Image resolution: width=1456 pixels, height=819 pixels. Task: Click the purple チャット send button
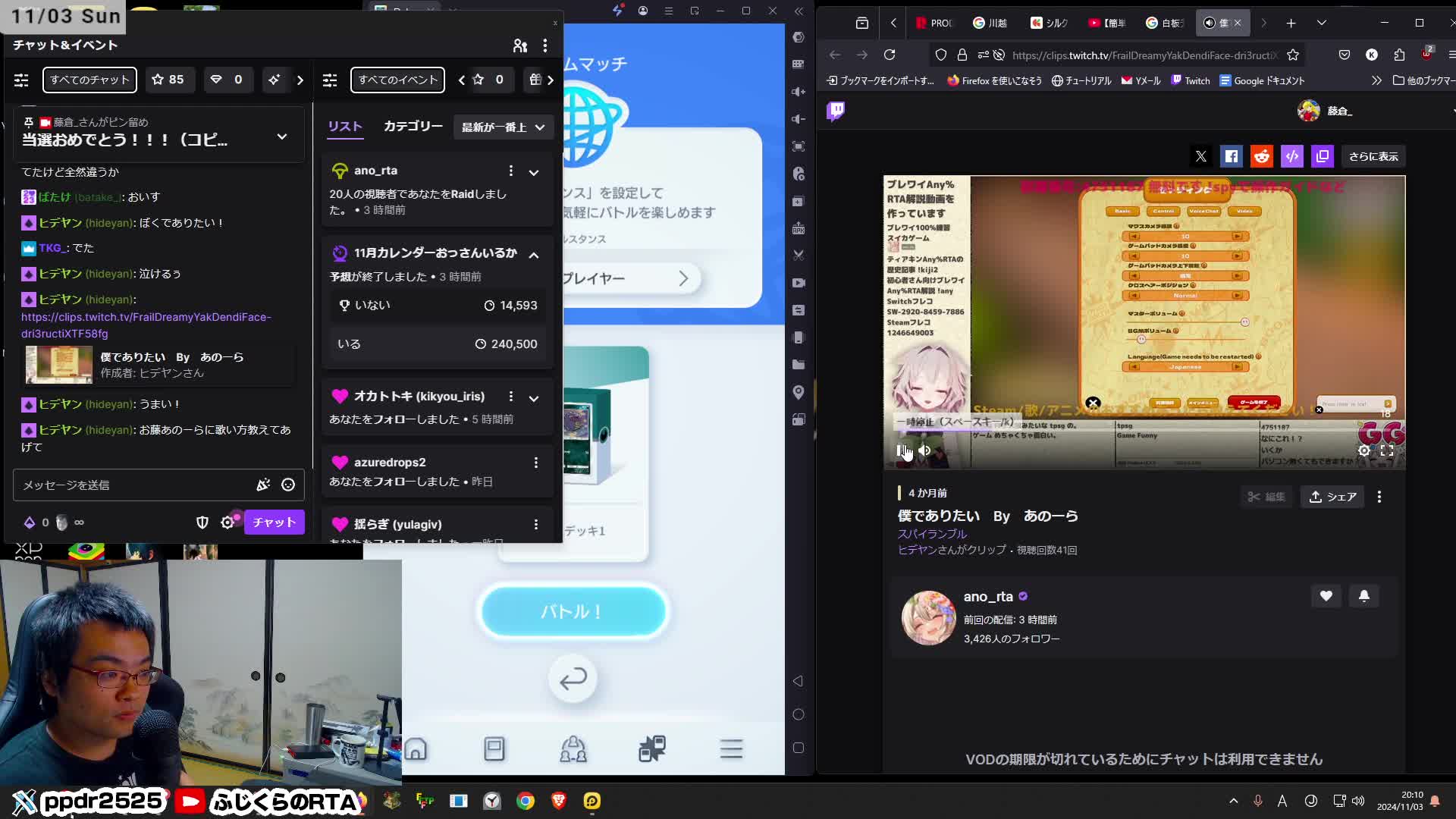tap(275, 522)
